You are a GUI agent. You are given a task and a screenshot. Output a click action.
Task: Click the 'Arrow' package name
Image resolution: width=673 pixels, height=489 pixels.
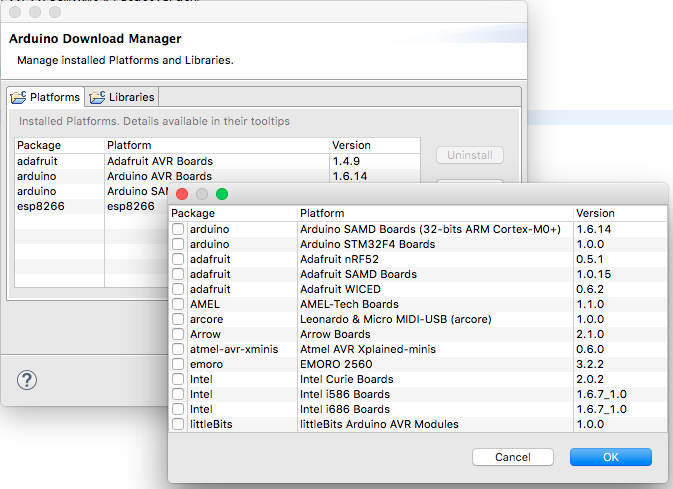pyautogui.click(x=205, y=334)
